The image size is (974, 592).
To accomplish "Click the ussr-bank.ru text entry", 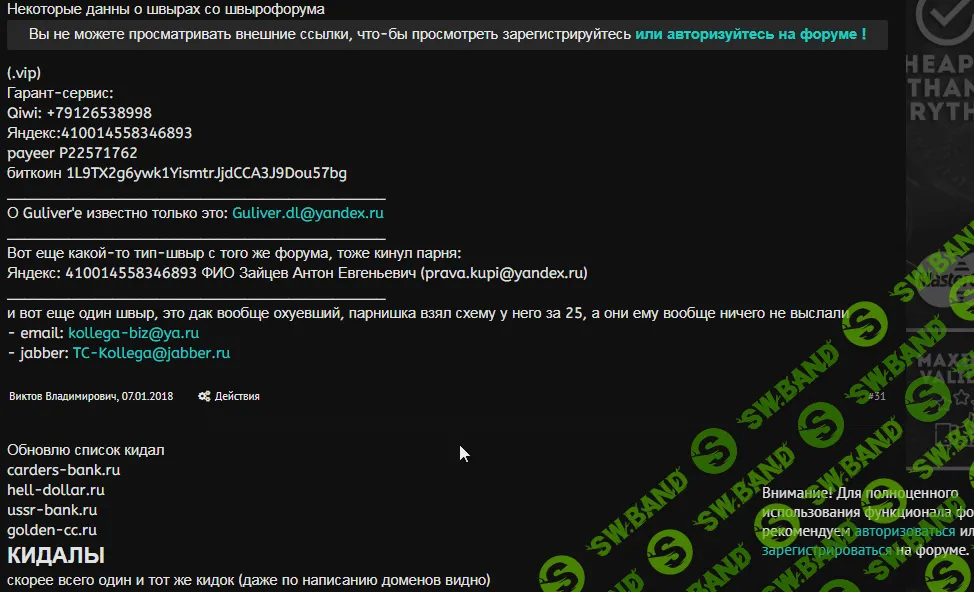I will [x=52, y=510].
